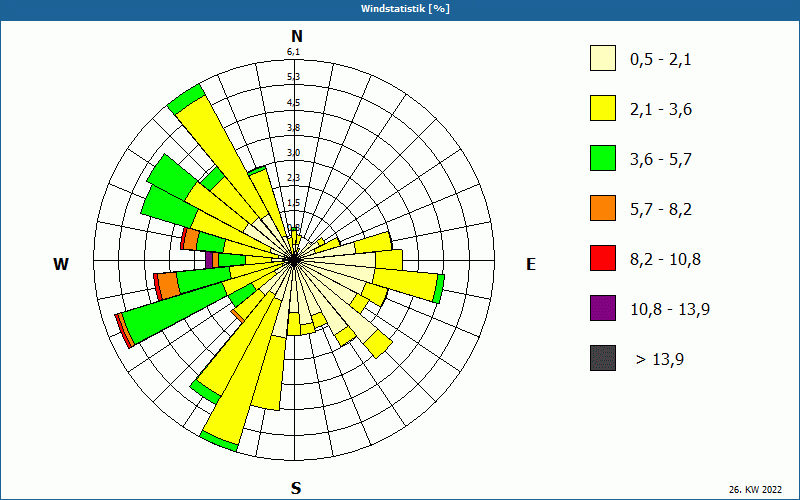This screenshot has width=800, height=500.
Task: Click the purple 10,8 - 13,9 legend swatch
Action: (x=603, y=308)
